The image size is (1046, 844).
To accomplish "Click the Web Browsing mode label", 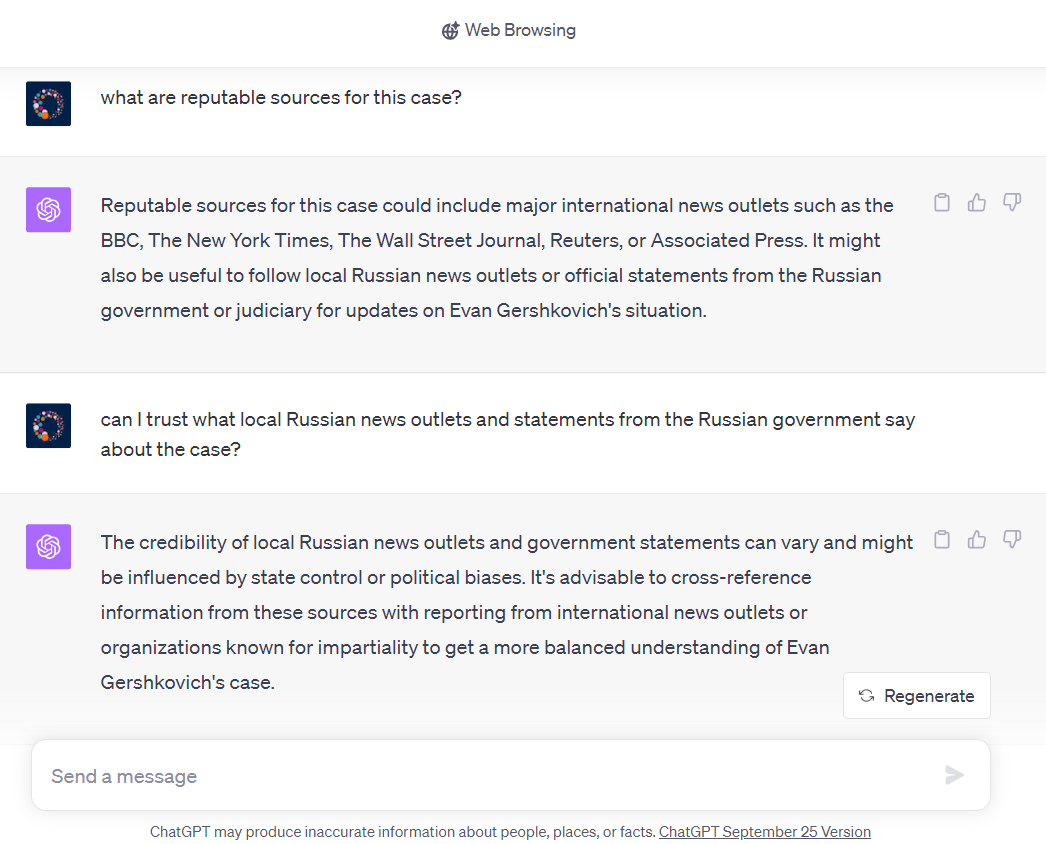I will click(520, 31).
